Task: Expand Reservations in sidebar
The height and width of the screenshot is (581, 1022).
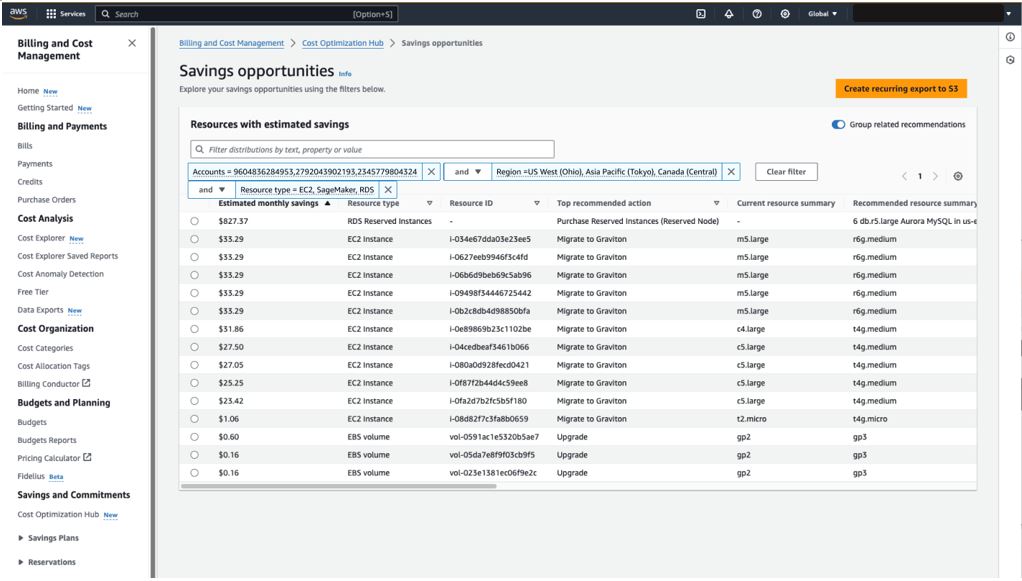Action: (21, 562)
